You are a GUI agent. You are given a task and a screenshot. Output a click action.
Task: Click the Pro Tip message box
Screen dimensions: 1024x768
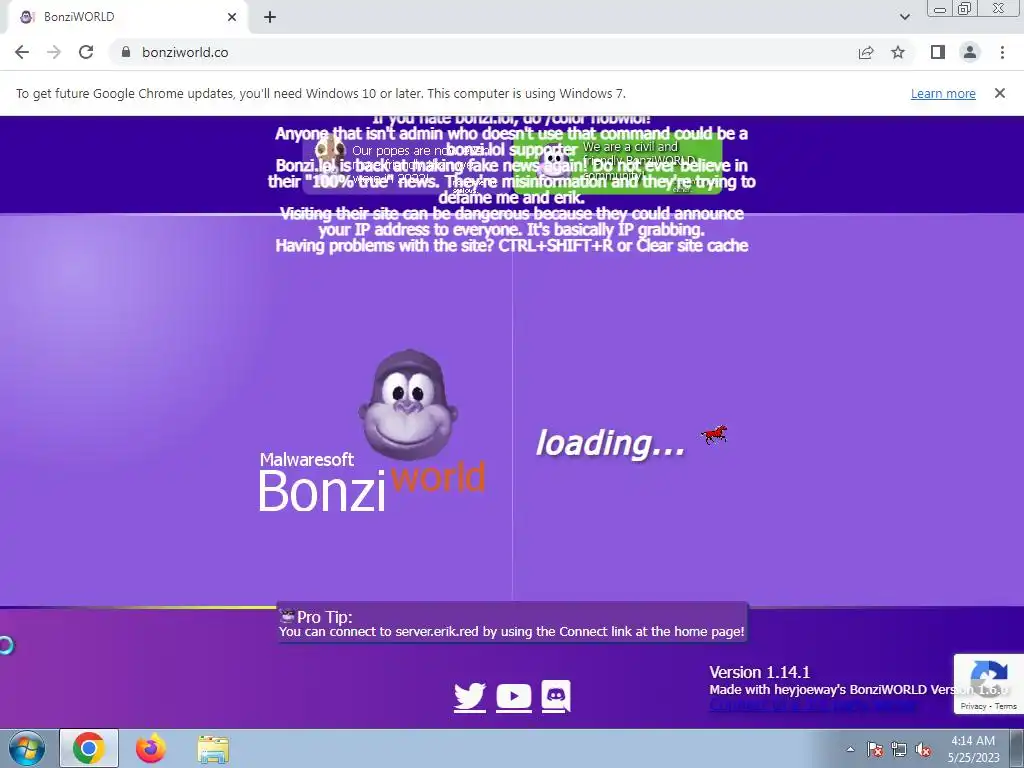click(x=512, y=623)
